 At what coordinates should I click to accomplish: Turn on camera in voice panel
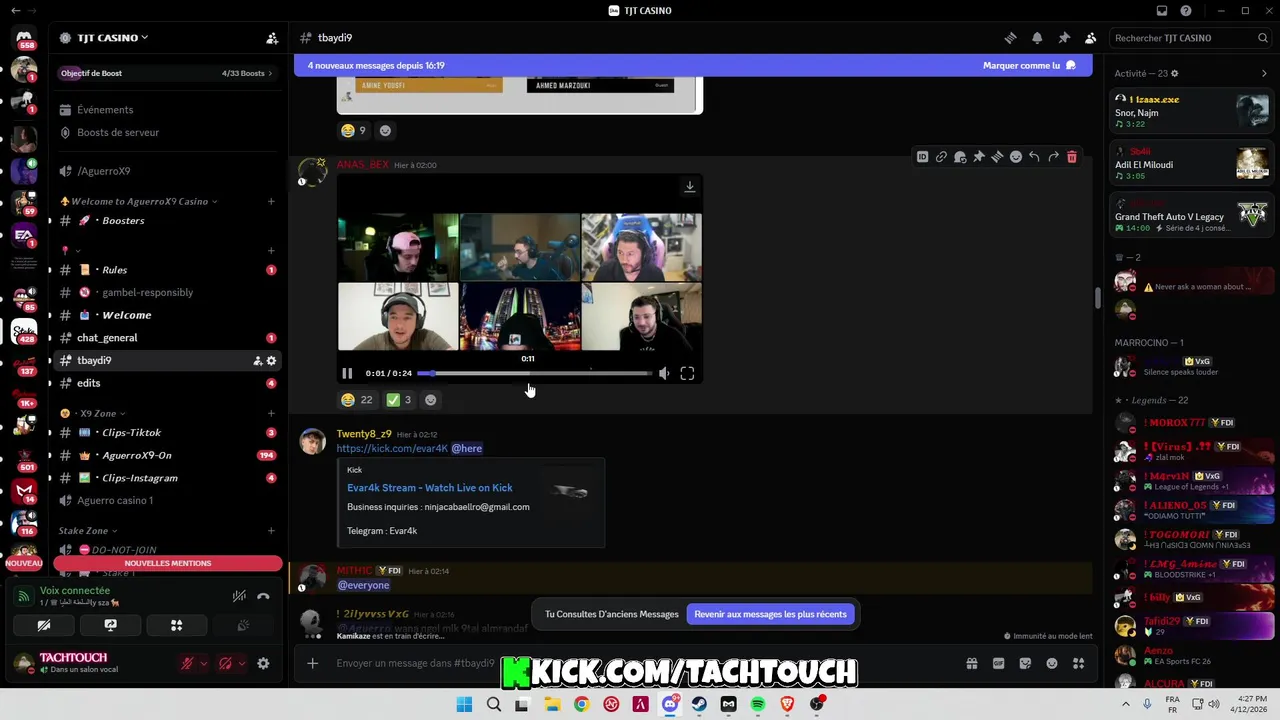[45, 625]
